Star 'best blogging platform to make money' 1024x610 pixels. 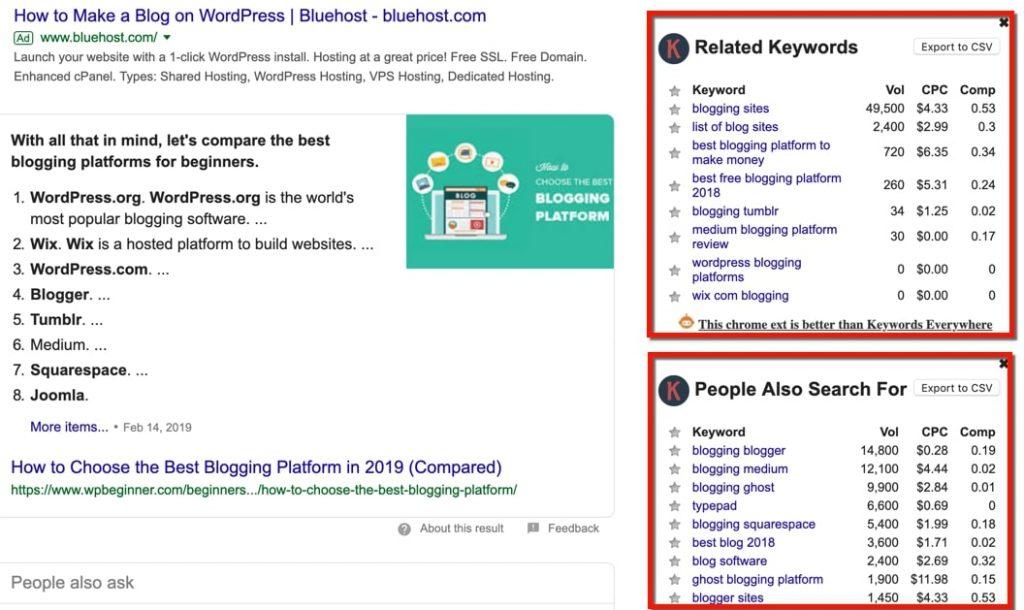pyautogui.click(x=675, y=153)
